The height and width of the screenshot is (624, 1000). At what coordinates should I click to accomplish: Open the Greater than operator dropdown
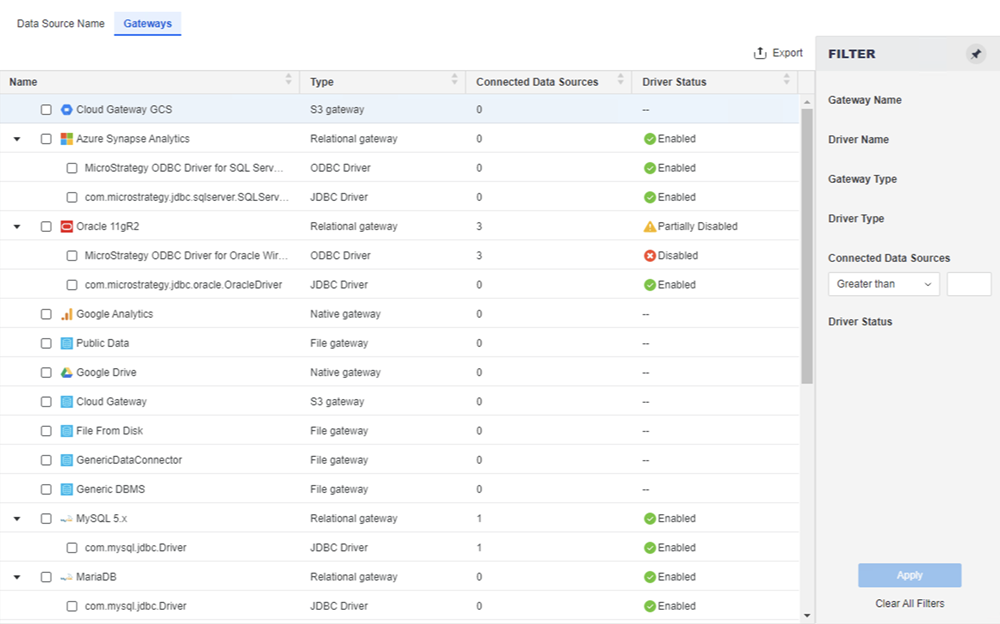(x=883, y=284)
